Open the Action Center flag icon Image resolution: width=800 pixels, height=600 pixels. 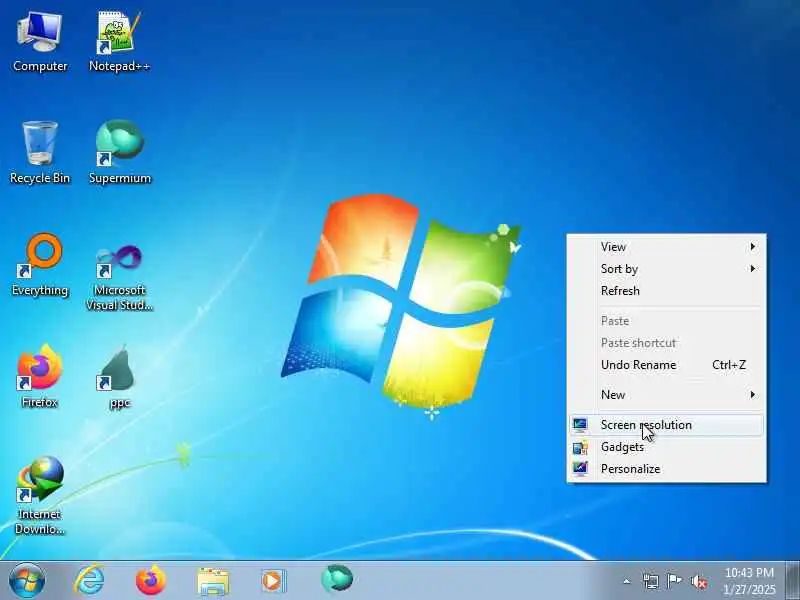click(674, 581)
